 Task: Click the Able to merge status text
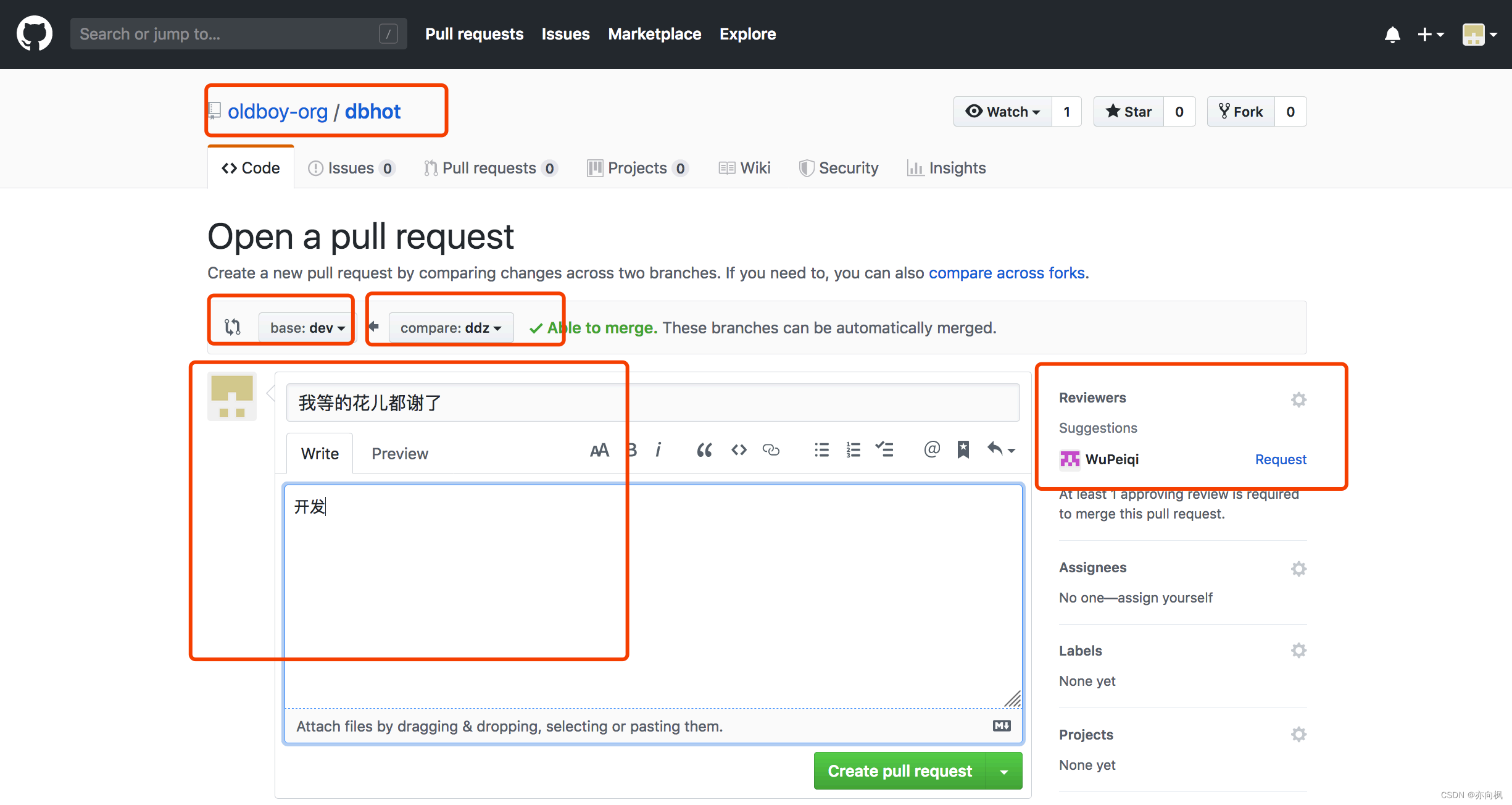602,328
